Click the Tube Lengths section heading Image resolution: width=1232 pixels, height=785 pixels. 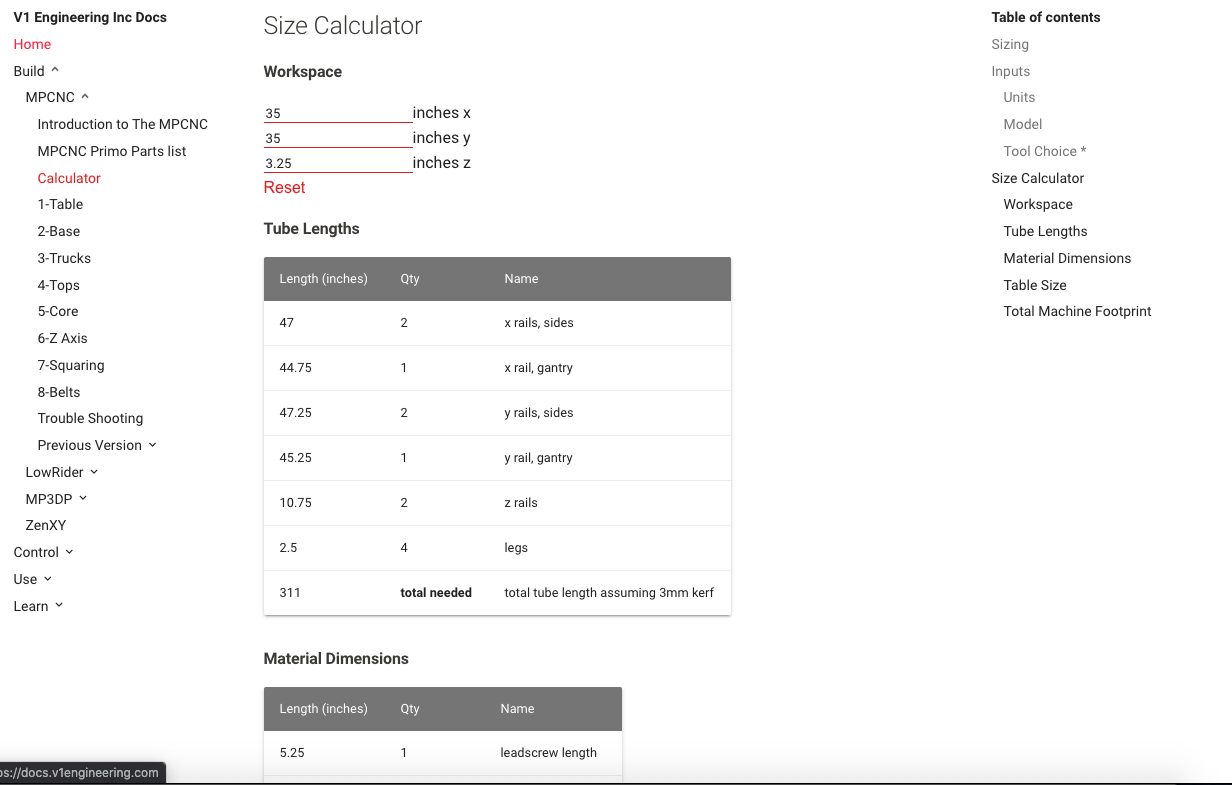pyautogui.click(x=312, y=229)
